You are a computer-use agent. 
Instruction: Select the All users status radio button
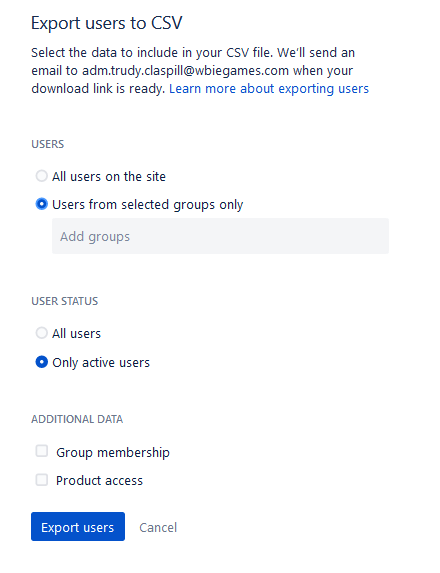pos(42,333)
